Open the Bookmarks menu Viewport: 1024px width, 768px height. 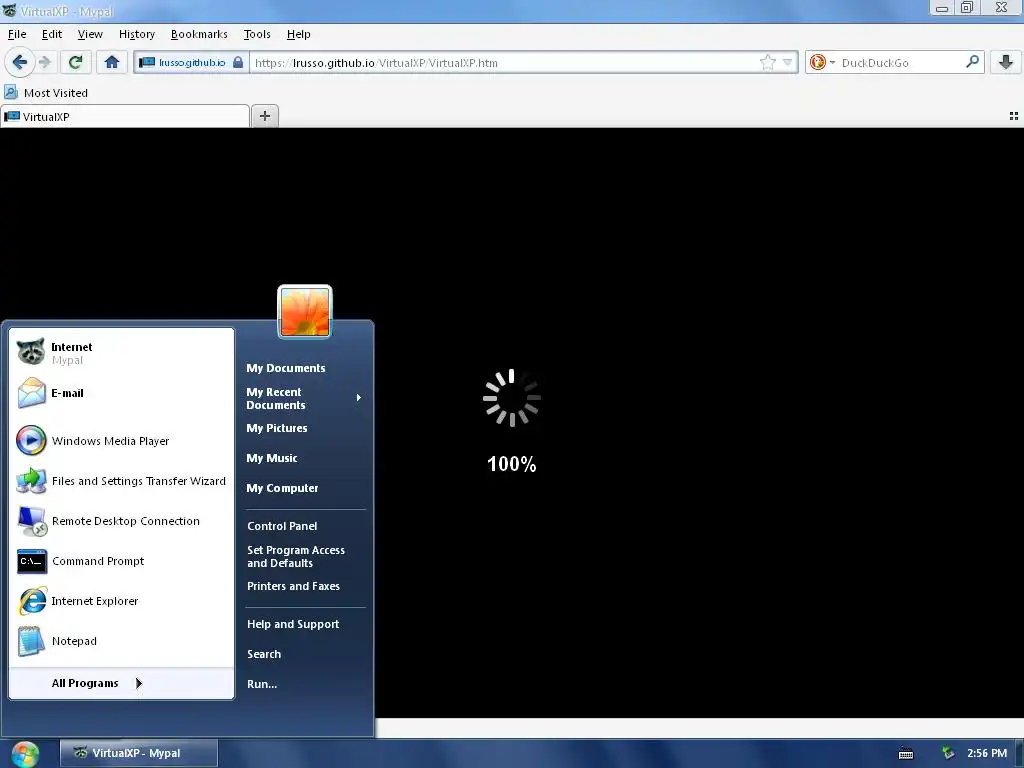(x=199, y=34)
